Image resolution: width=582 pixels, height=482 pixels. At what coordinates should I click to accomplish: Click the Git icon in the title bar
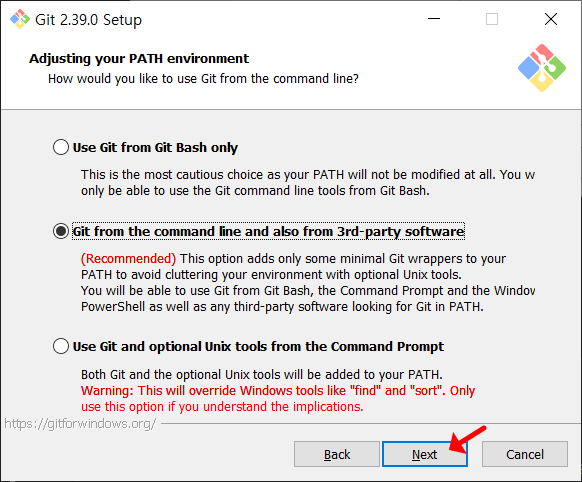pos(20,19)
